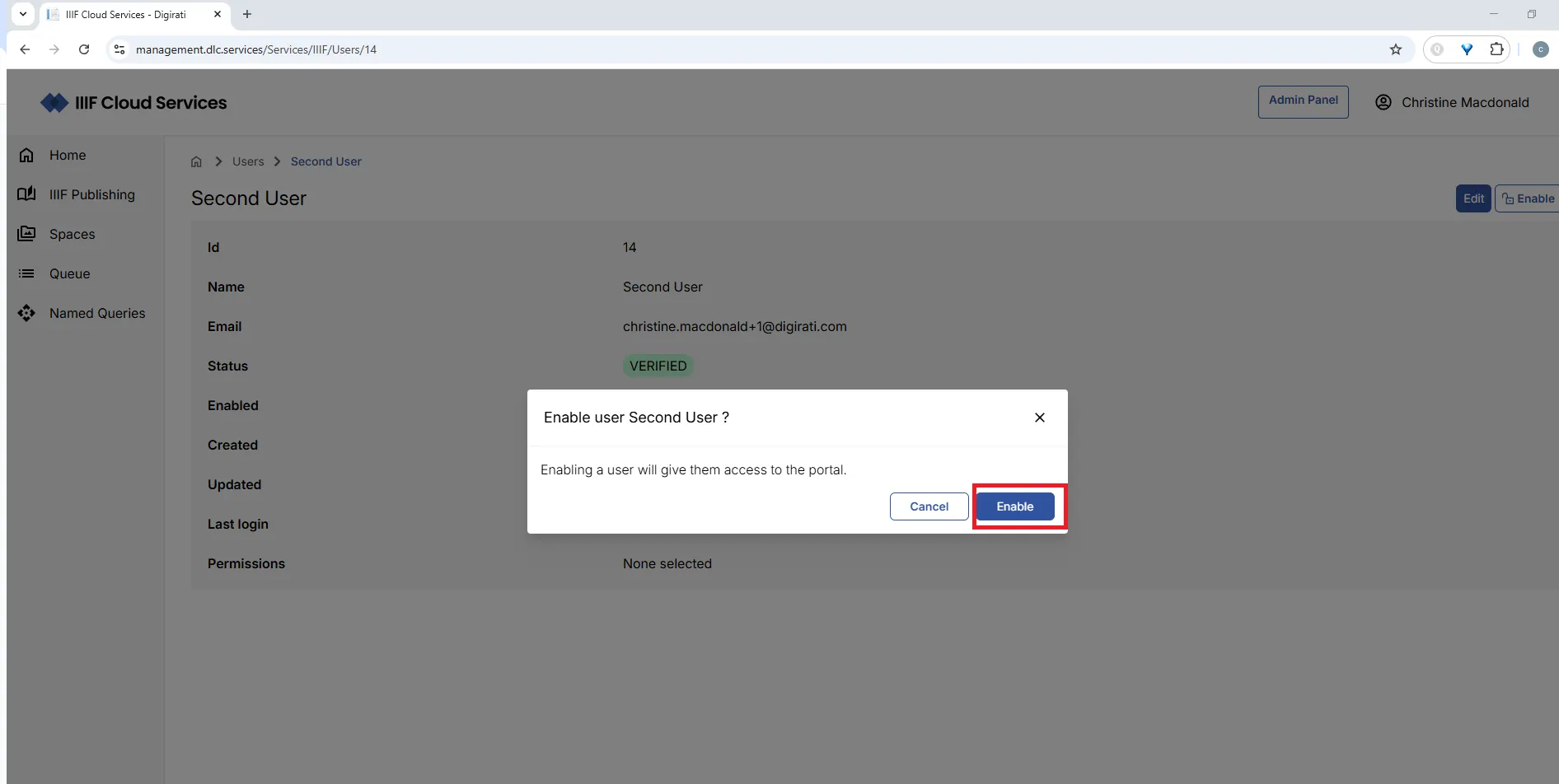Open the Queue list in sidebar
1559x784 pixels.
(x=69, y=273)
